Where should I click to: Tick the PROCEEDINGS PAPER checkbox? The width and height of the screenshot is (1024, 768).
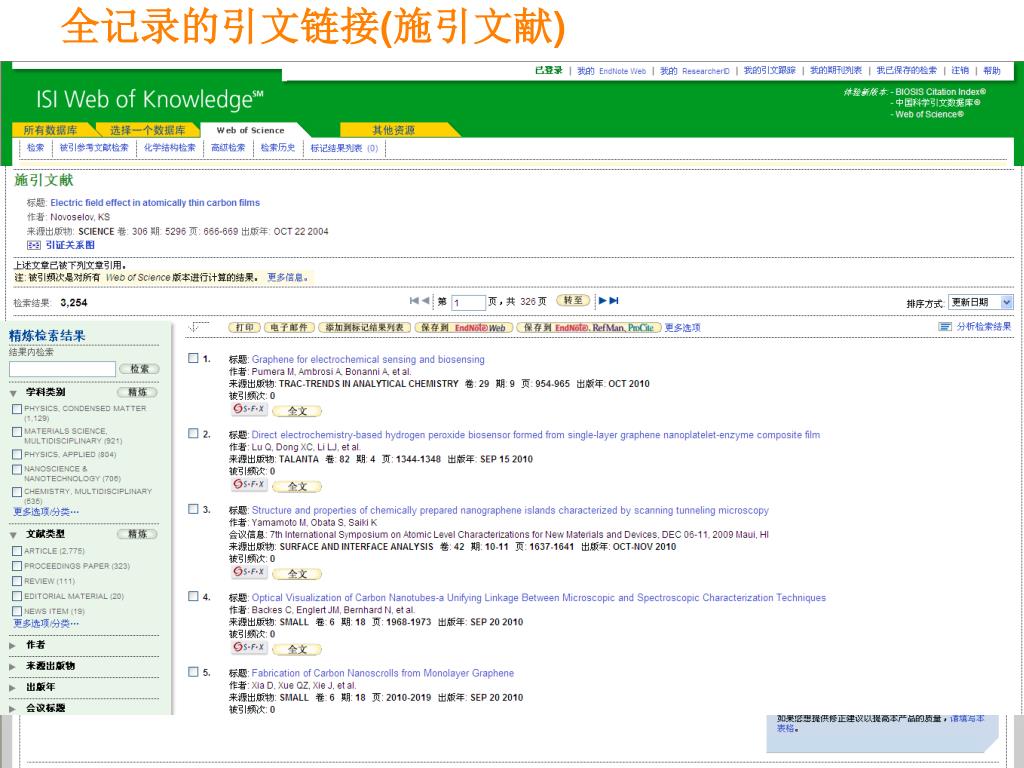pyautogui.click(x=17, y=566)
